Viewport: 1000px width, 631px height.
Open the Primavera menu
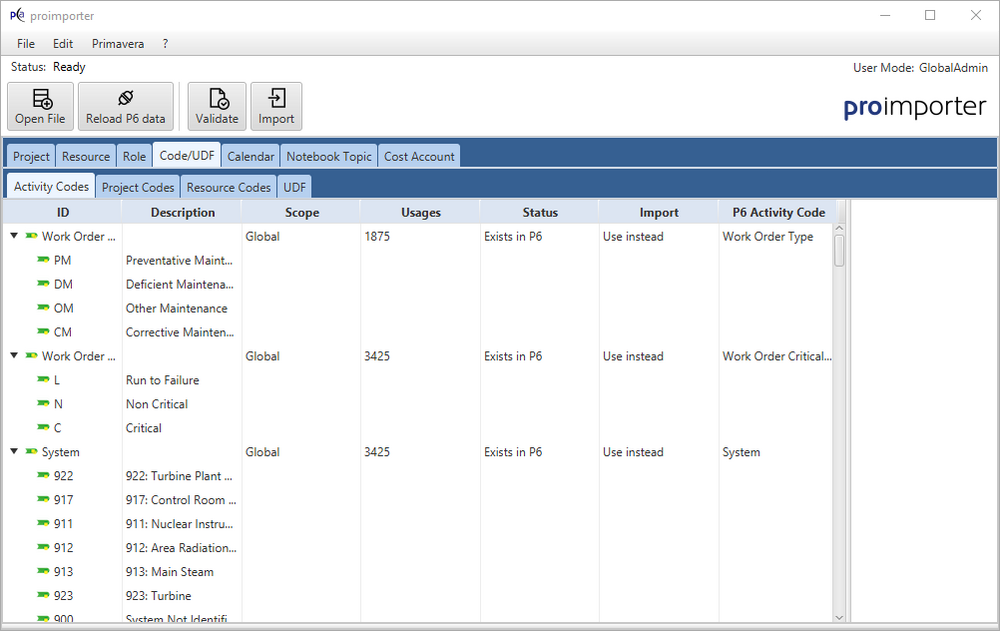(x=118, y=44)
